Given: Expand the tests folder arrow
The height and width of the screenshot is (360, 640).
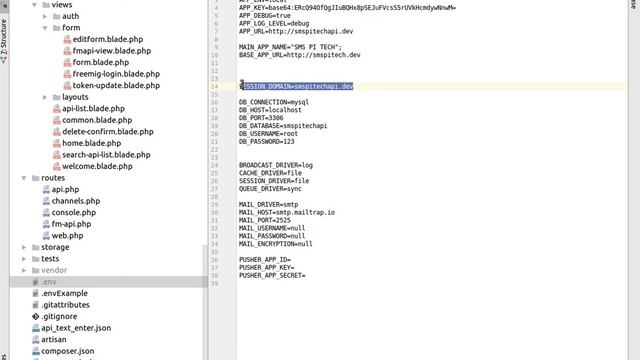Looking at the screenshot, I should coord(24,259).
